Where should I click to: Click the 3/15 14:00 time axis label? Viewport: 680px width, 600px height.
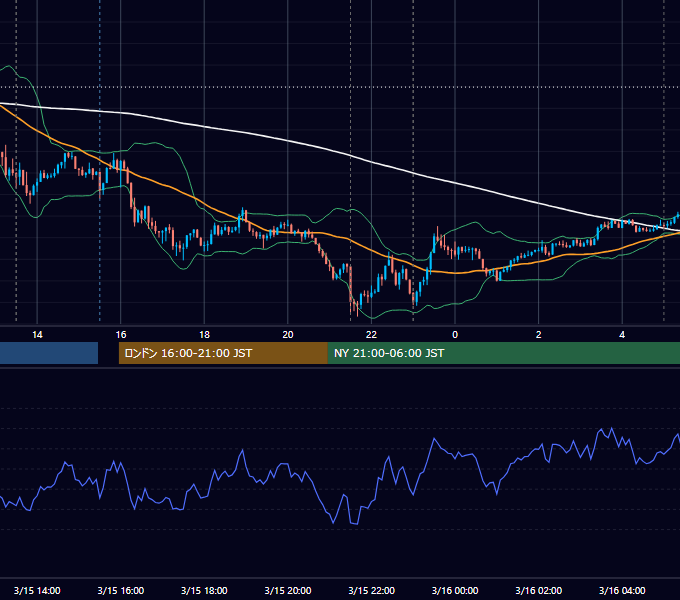pyautogui.click(x=37, y=590)
